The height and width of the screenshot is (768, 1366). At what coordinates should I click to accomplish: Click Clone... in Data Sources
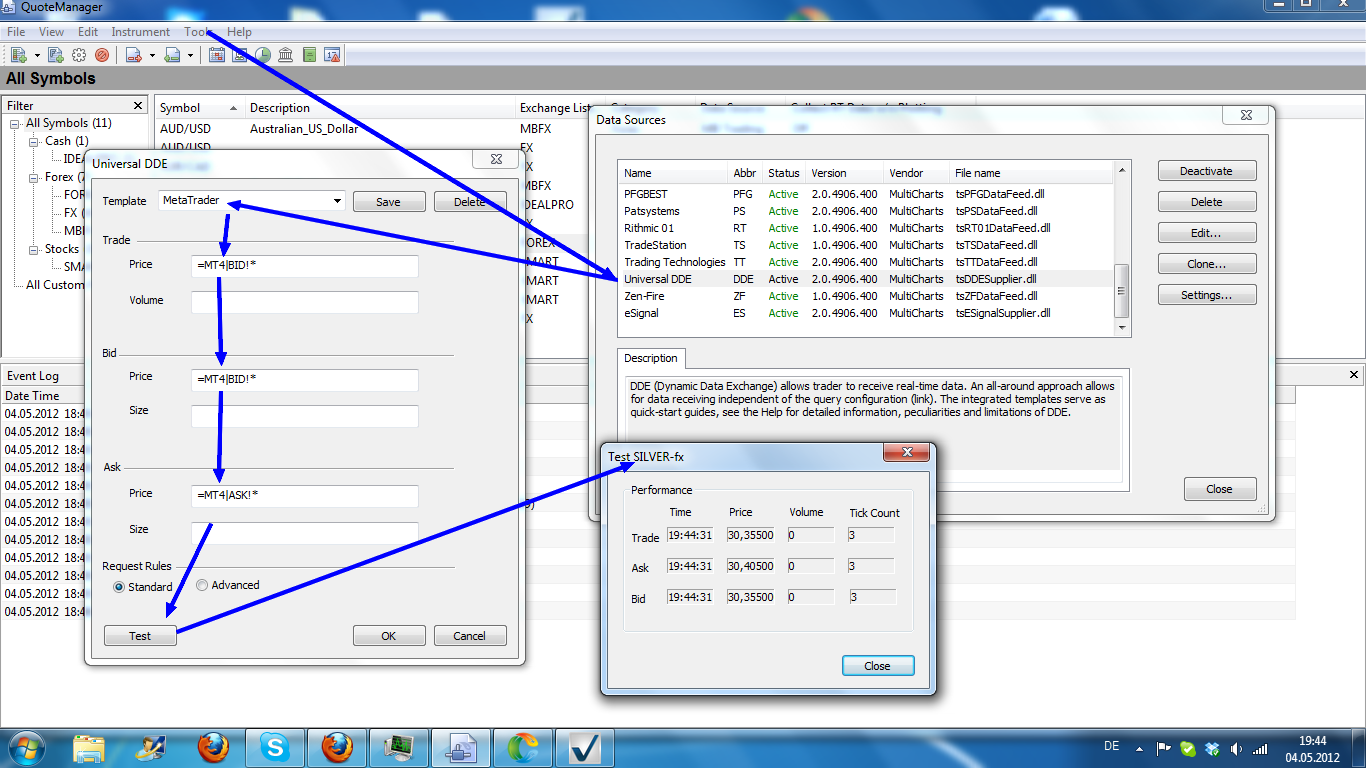point(1207,264)
